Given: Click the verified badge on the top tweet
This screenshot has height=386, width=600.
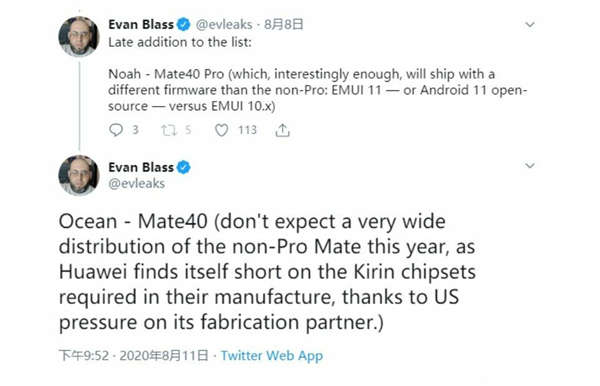Looking at the screenshot, I should (183, 25).
